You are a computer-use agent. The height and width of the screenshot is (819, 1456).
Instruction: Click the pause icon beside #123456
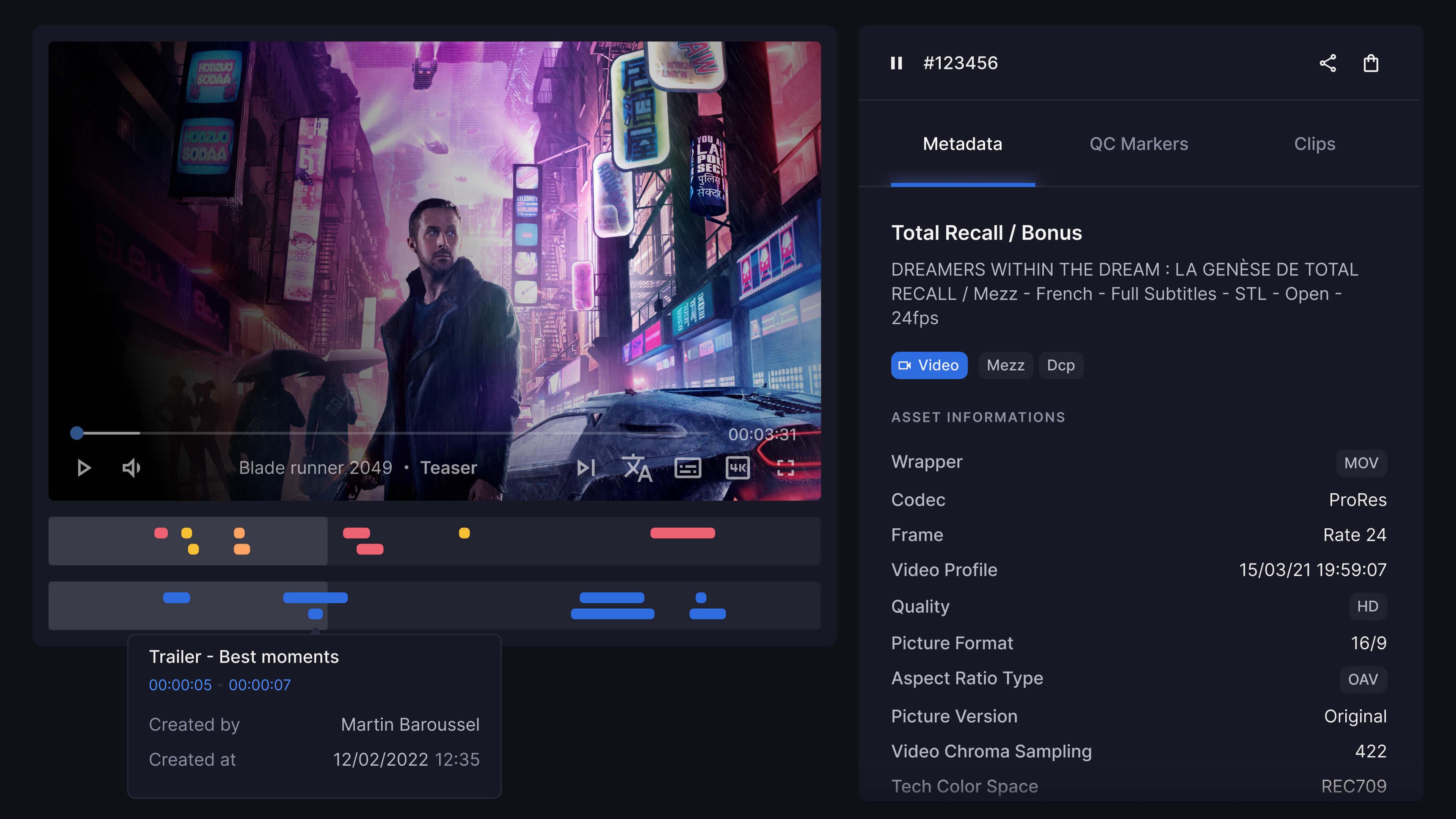(x=896, y=63)
